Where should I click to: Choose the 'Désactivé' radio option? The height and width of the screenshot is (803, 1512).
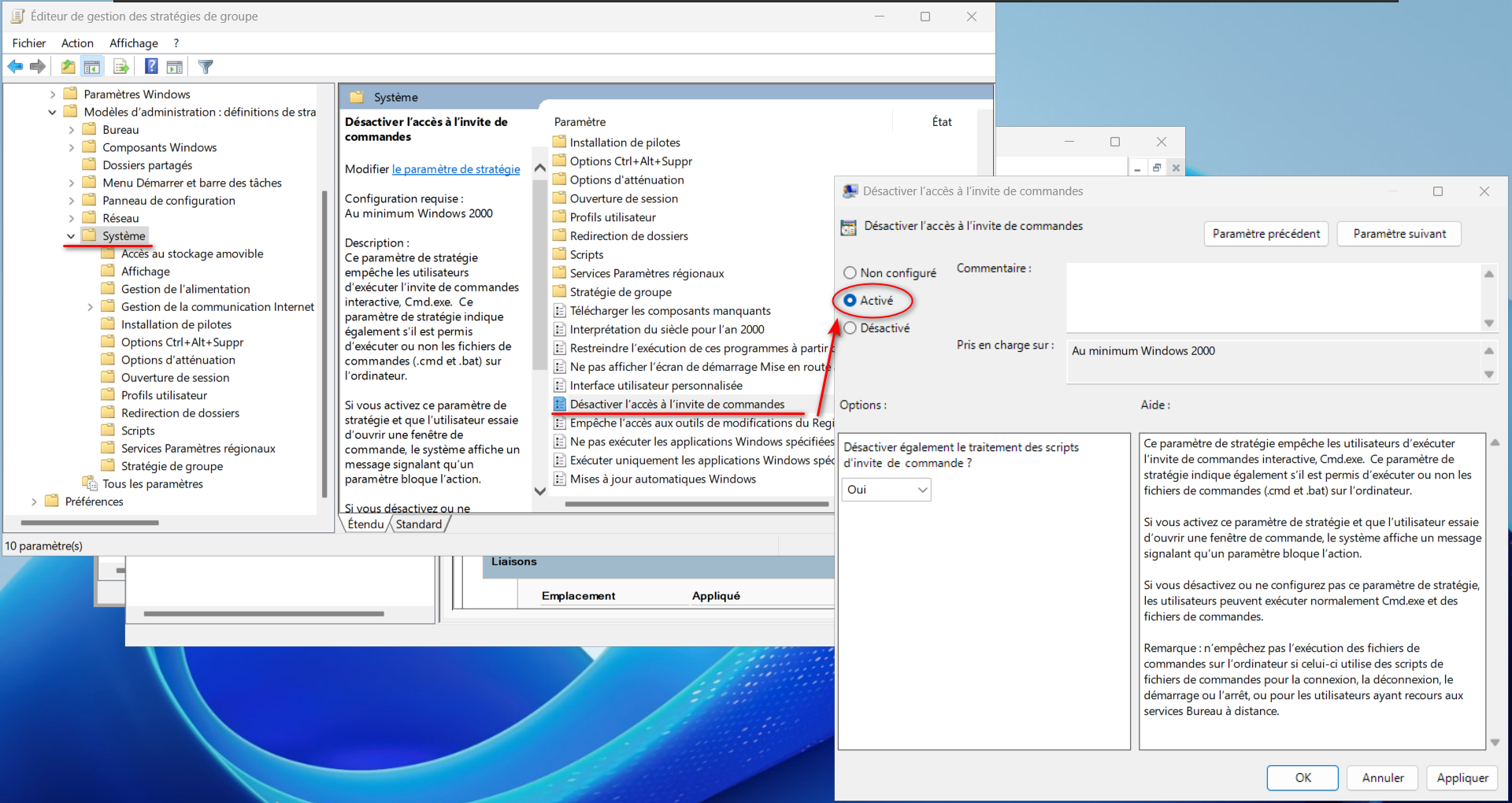point(850,328)
